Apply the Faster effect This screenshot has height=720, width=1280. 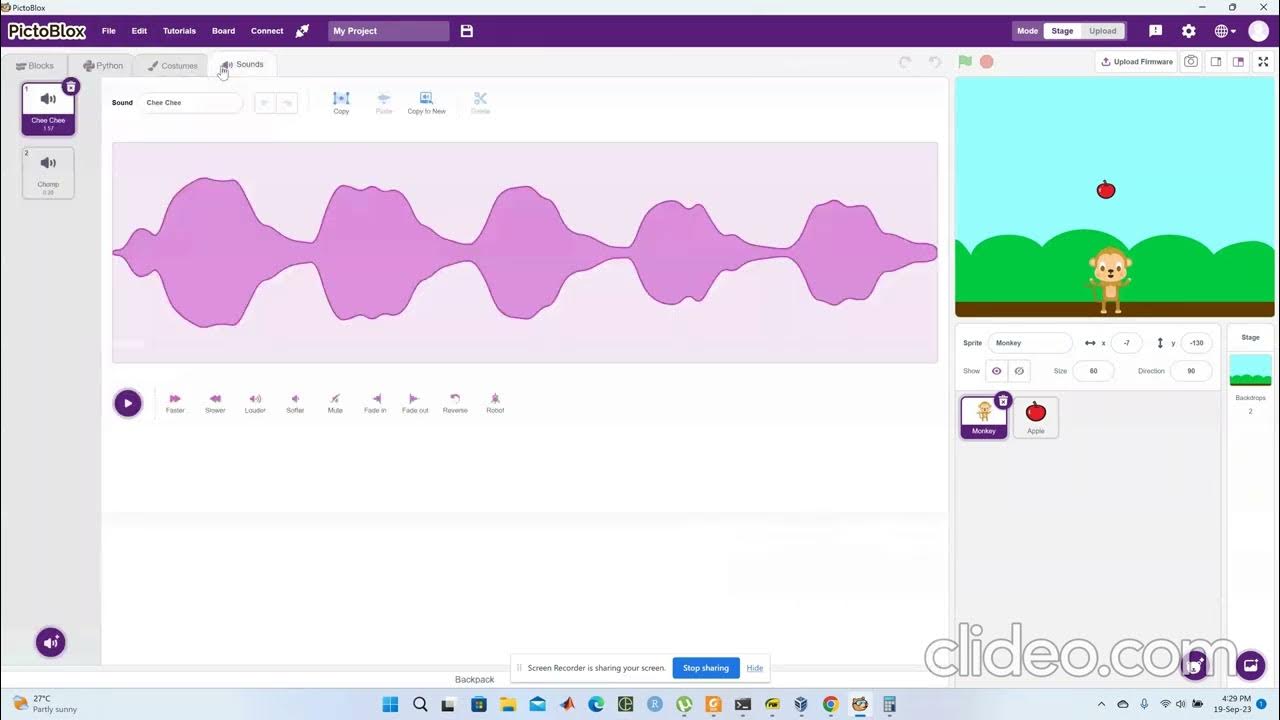175,403
